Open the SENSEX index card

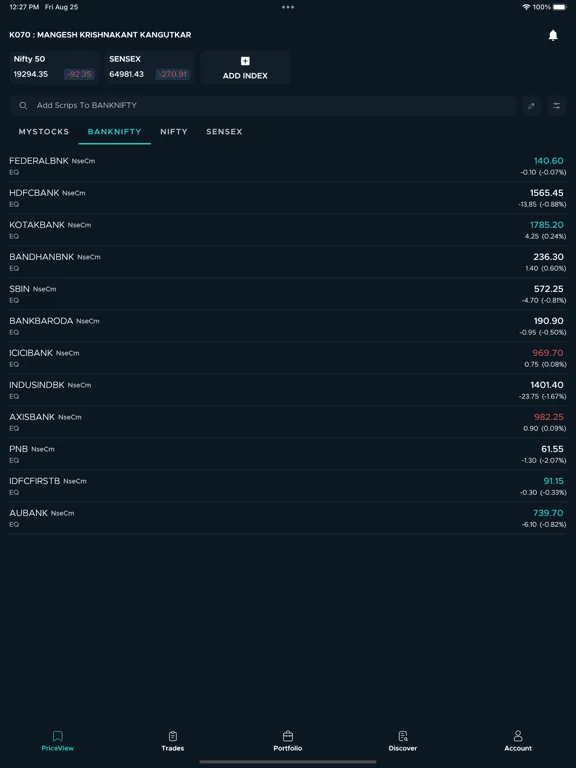click(150, 67)
